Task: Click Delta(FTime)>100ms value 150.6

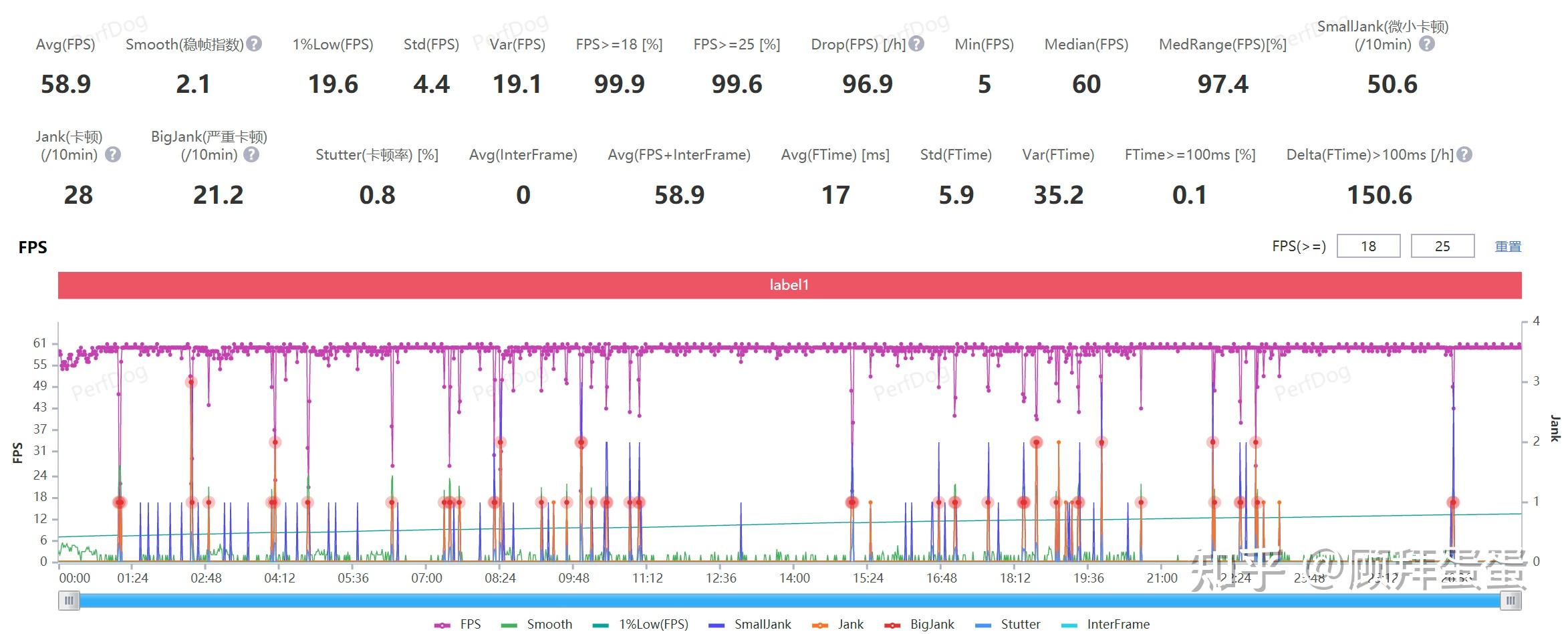Action: point(1380,195)
